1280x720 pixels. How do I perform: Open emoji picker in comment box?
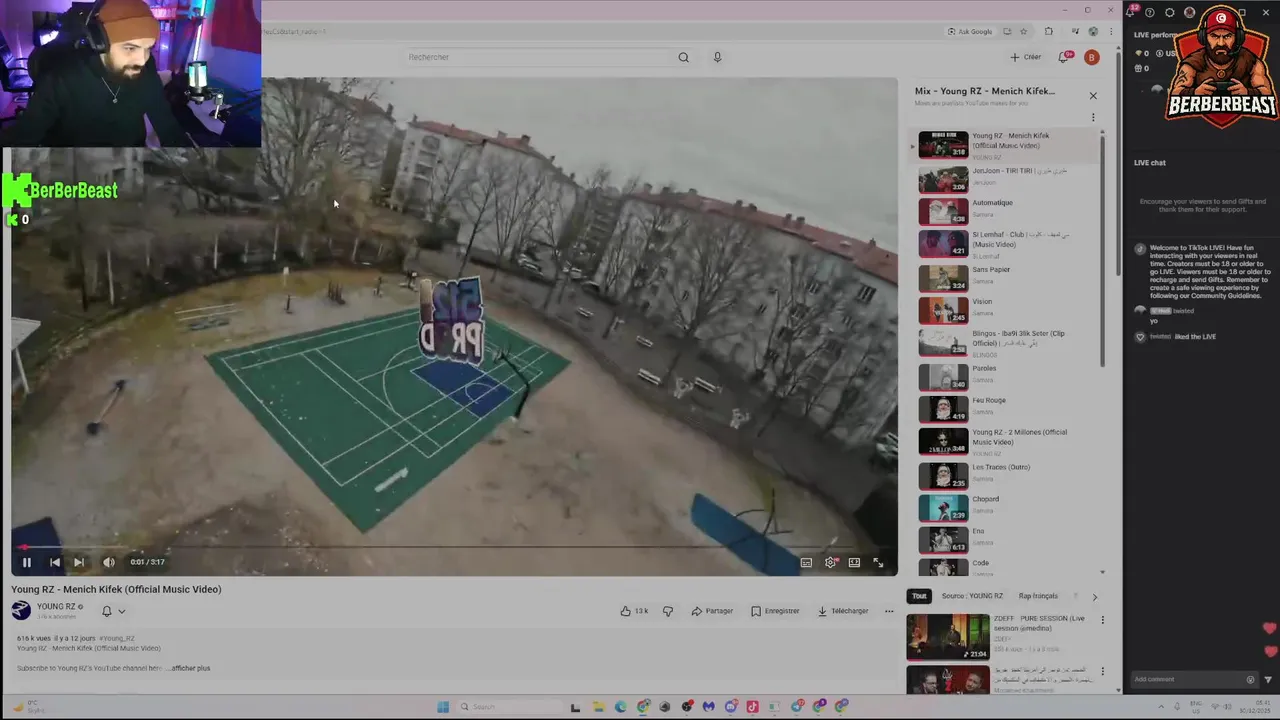tap(1250, 679)
